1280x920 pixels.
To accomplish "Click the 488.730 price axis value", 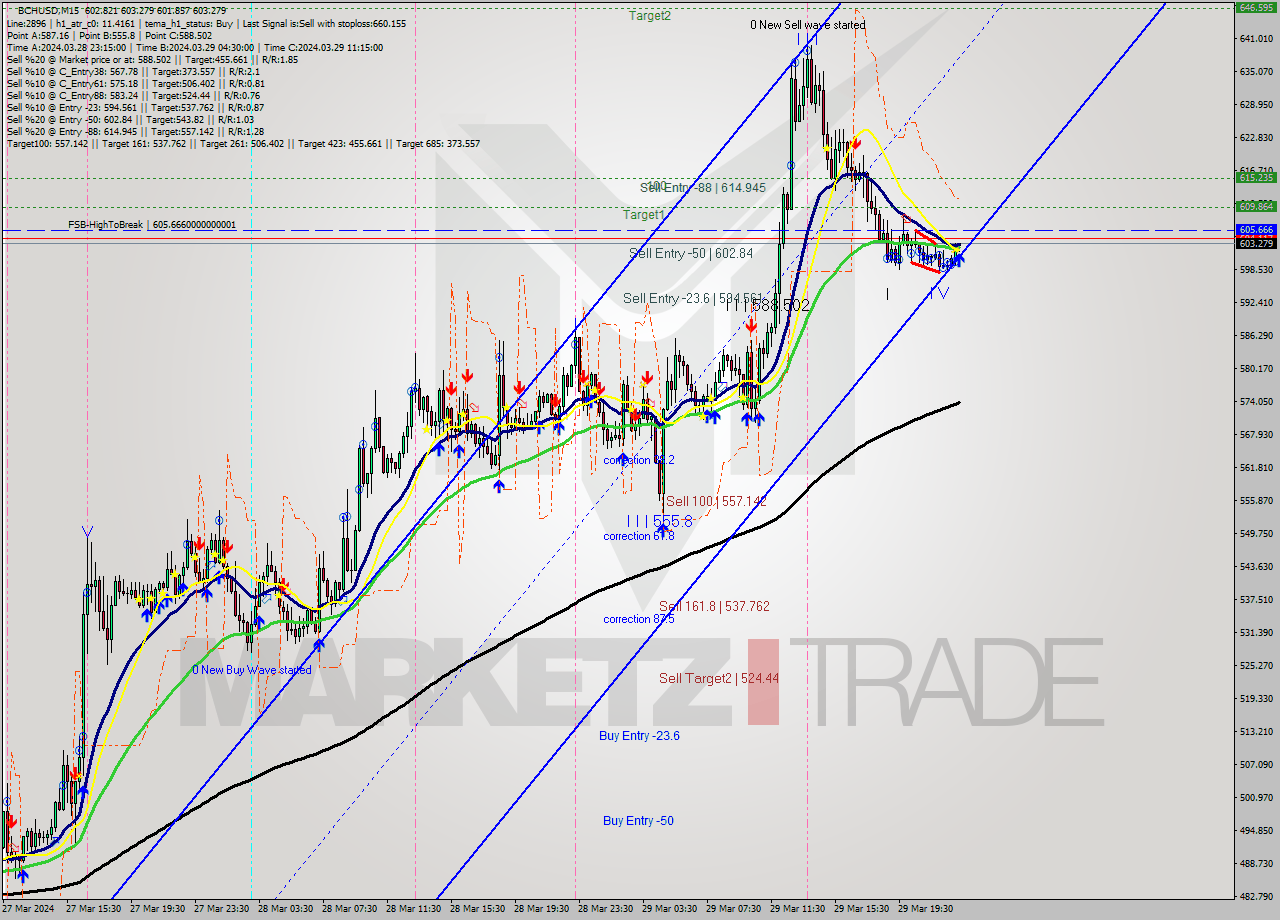I will 1255,863.
